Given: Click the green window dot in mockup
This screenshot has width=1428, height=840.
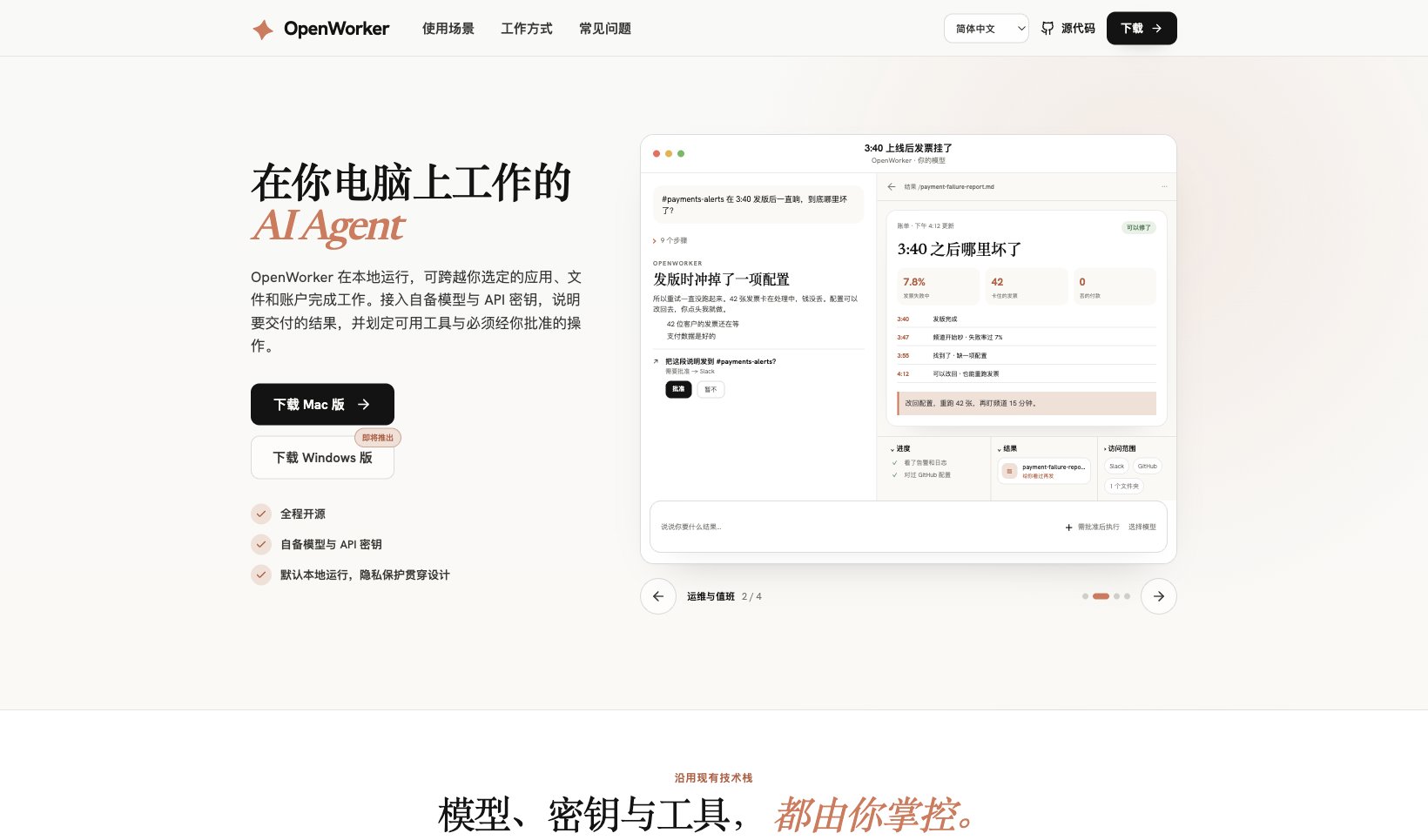Looking at the screenshot, I should pyautogui.click(x=681, y=153).
